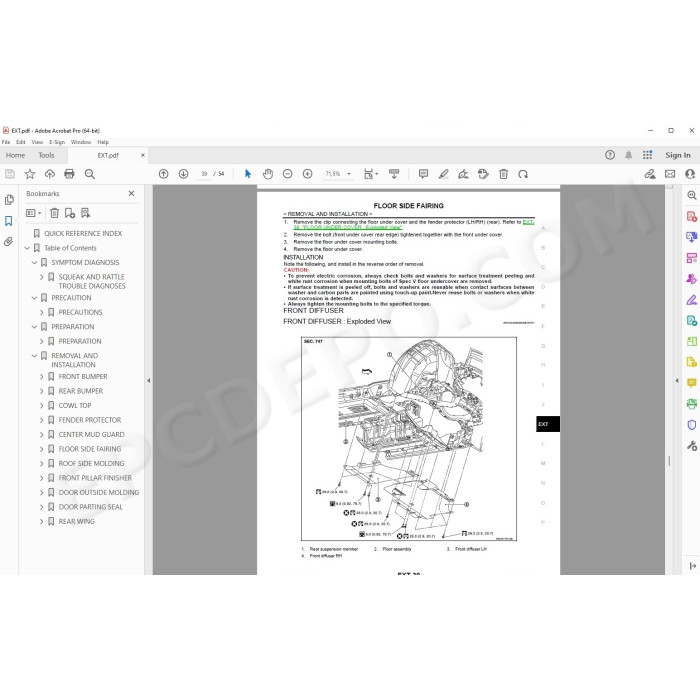Jump to COWL TOP bookmark
This screenshot has height=700, width=700.
75,405
